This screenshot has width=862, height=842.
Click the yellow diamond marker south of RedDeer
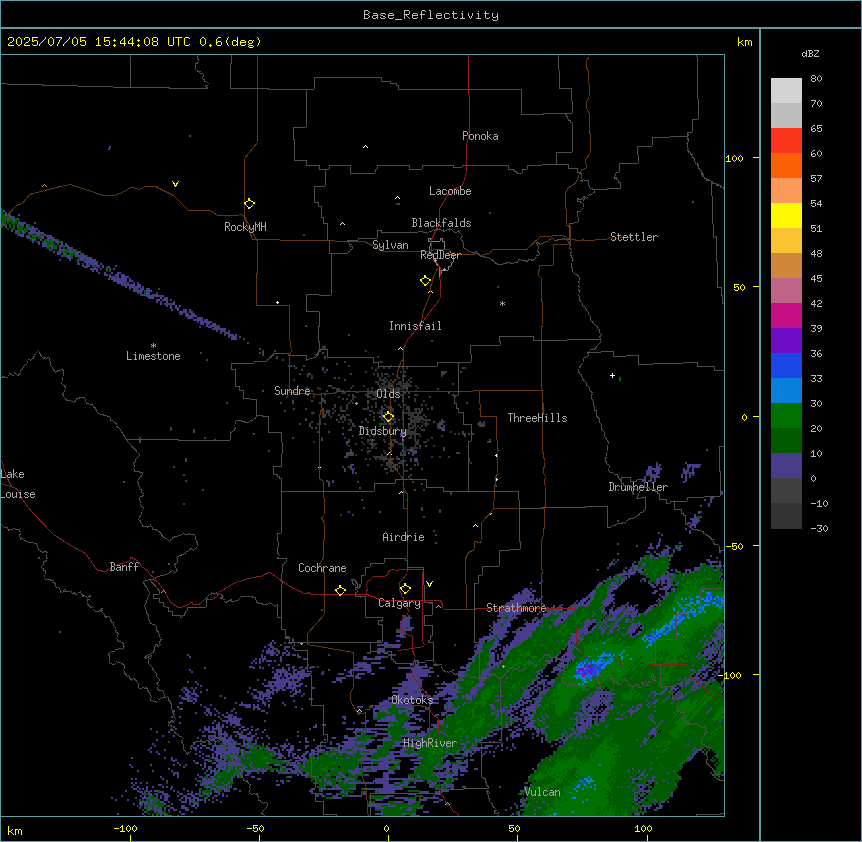425,281
